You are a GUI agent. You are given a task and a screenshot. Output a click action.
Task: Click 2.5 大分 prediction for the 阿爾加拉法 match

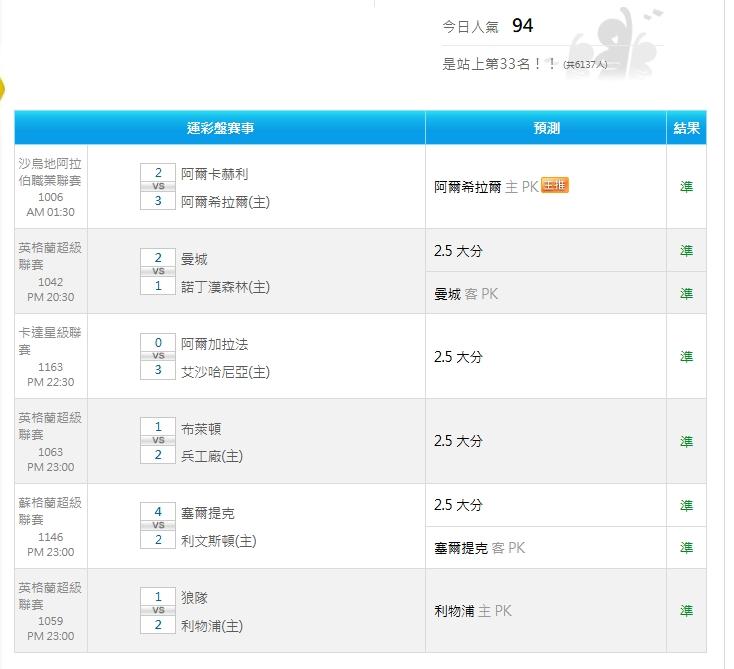(458, 356)
